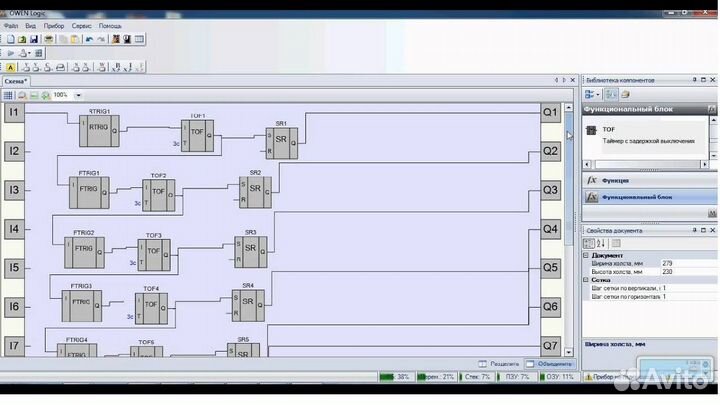Select the TOF2 timer block
The width and height of the screenshot is (720, 405).
[158, 195]
